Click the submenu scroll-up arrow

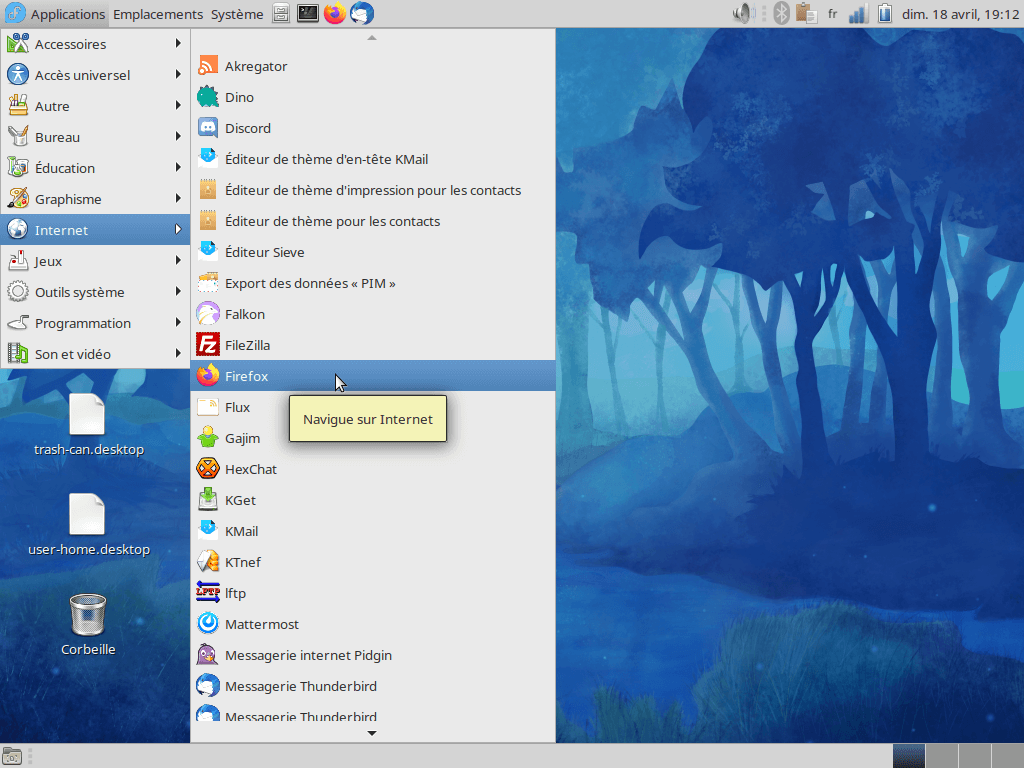pyautogui.click(x=372, y=38)
